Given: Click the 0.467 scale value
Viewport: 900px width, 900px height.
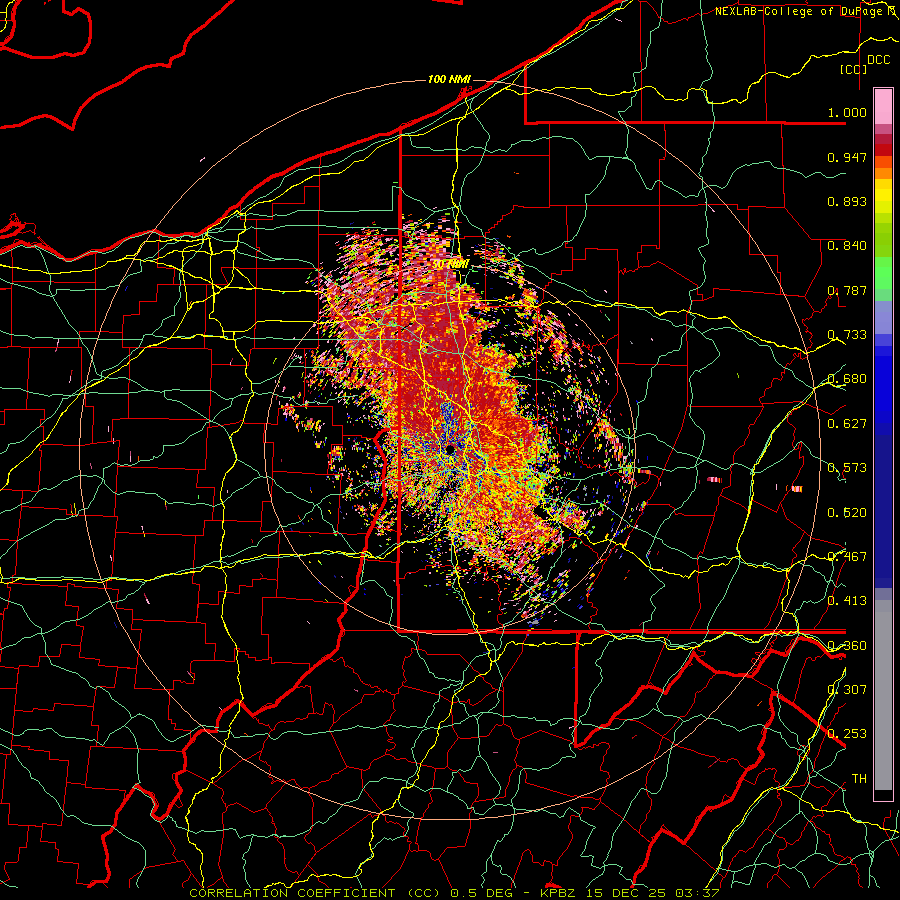Looking at the screenshot, I should tap(847, 557).
